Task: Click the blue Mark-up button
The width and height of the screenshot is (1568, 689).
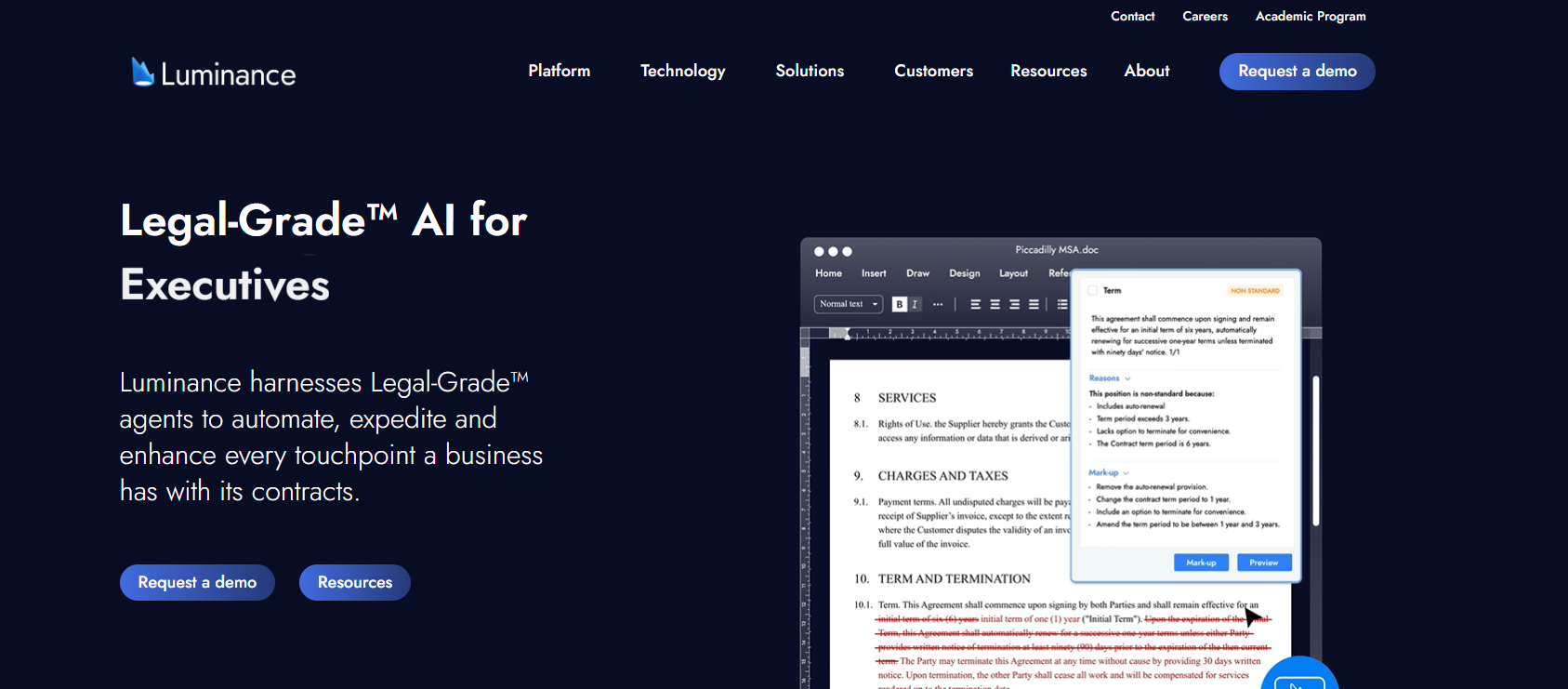Action: [1201, 563]
